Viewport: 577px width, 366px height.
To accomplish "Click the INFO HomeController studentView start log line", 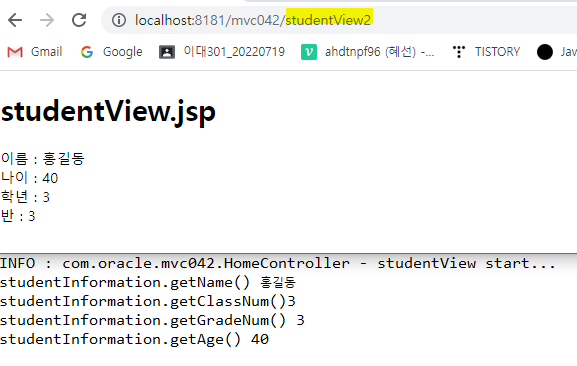I will (x=278, y=263).
